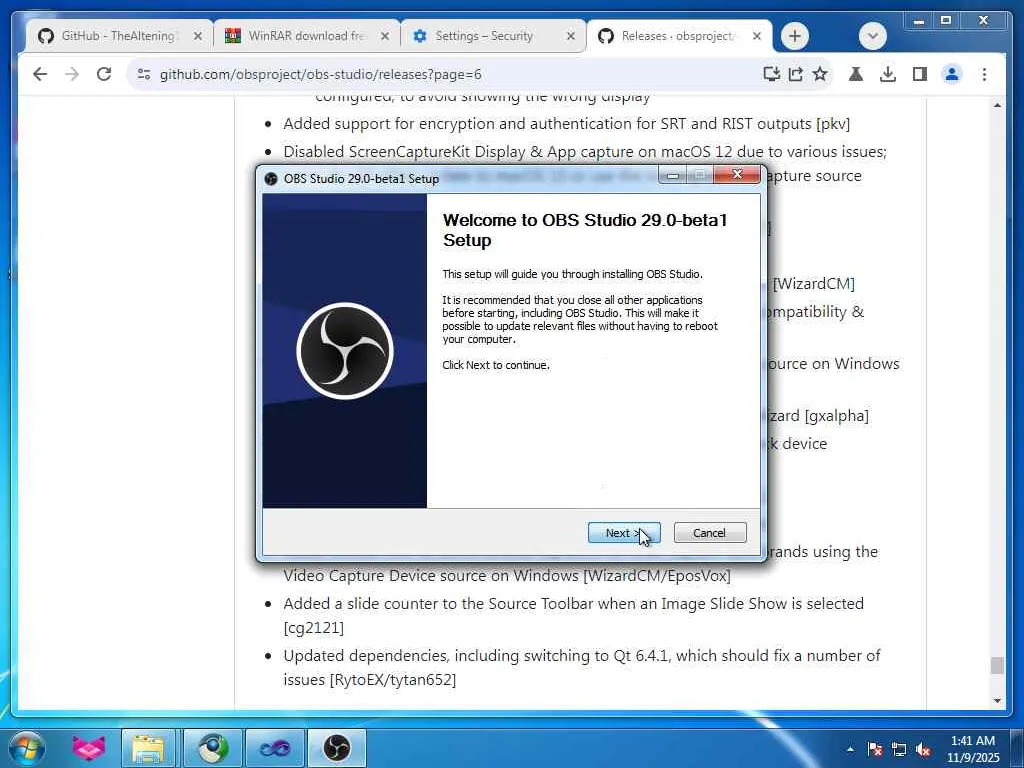Select the Releases · obsproject tab
This screenshot has width=1024, height=768.
[x=677, y=36]
